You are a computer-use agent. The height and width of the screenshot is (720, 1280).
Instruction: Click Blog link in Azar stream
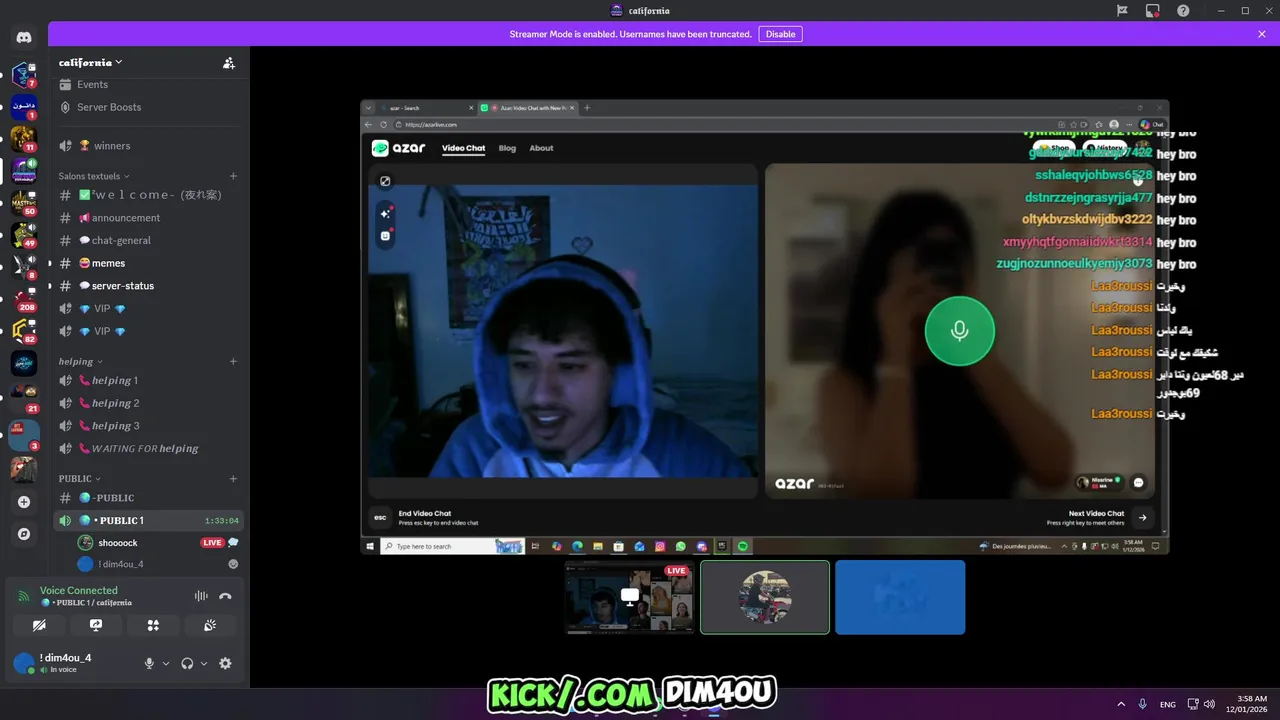507,148
